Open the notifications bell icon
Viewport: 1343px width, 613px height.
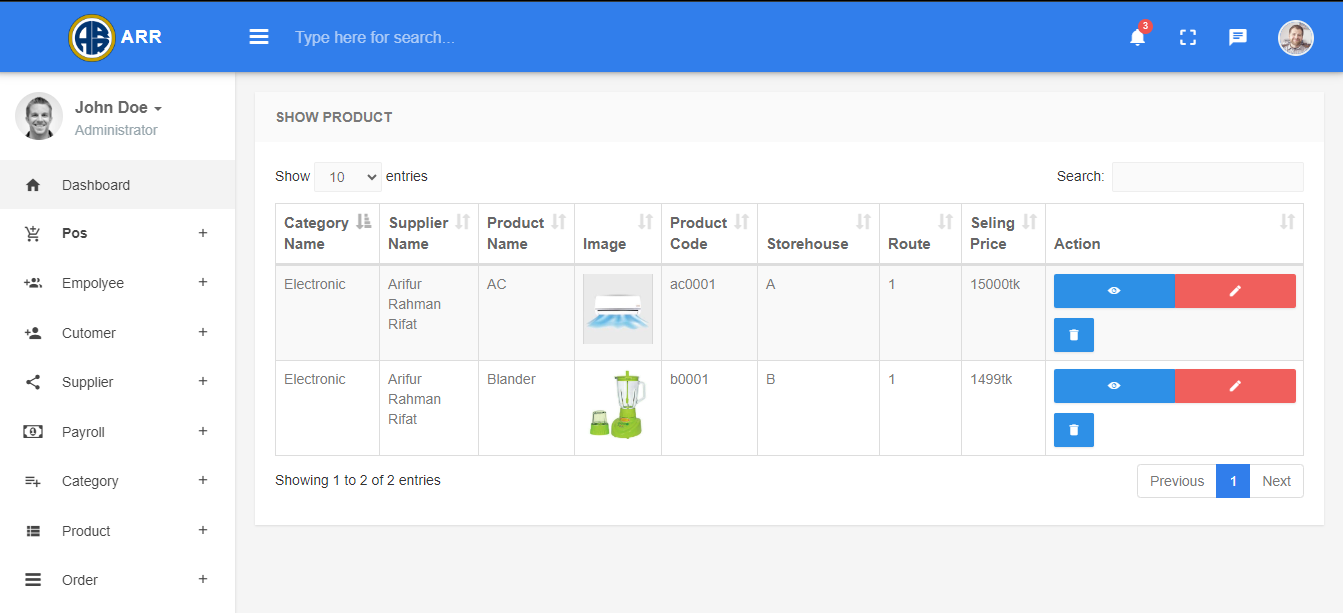pyautogui.click(x=1137, y=38)
